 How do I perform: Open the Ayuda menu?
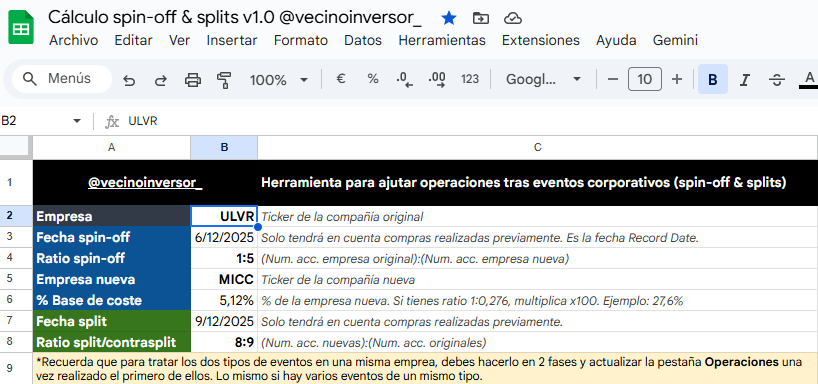(x=616, y=40)
